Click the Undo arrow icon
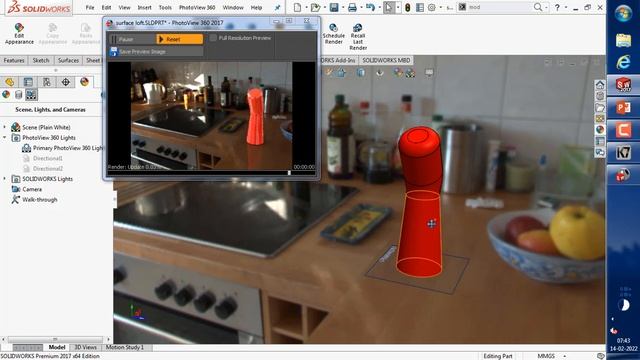This screenshot has height=360, width=640. point(370,7)
